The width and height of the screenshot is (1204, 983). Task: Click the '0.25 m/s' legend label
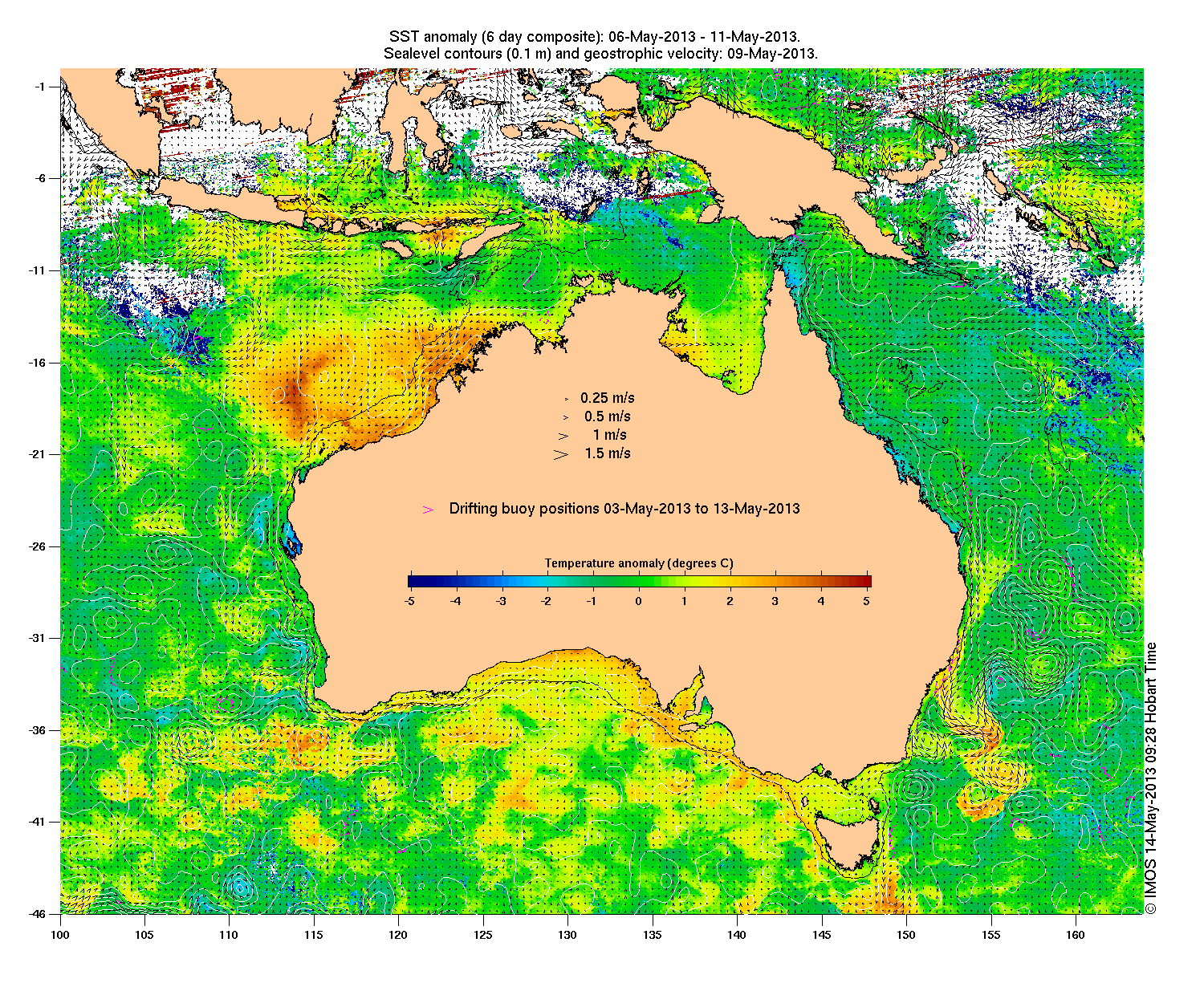click(x=608, y=398)
